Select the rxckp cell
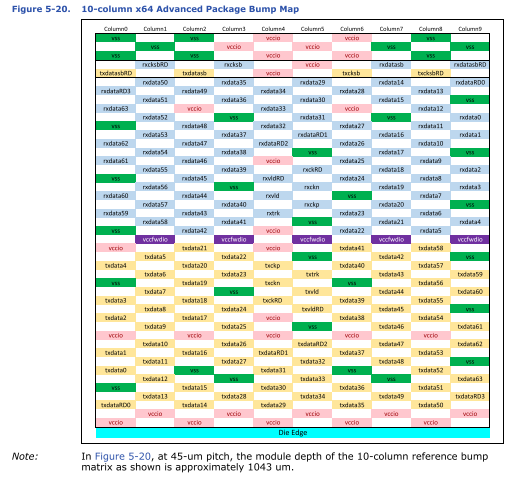This screenshot has height=478, width=506. click(x=312, y=204)
